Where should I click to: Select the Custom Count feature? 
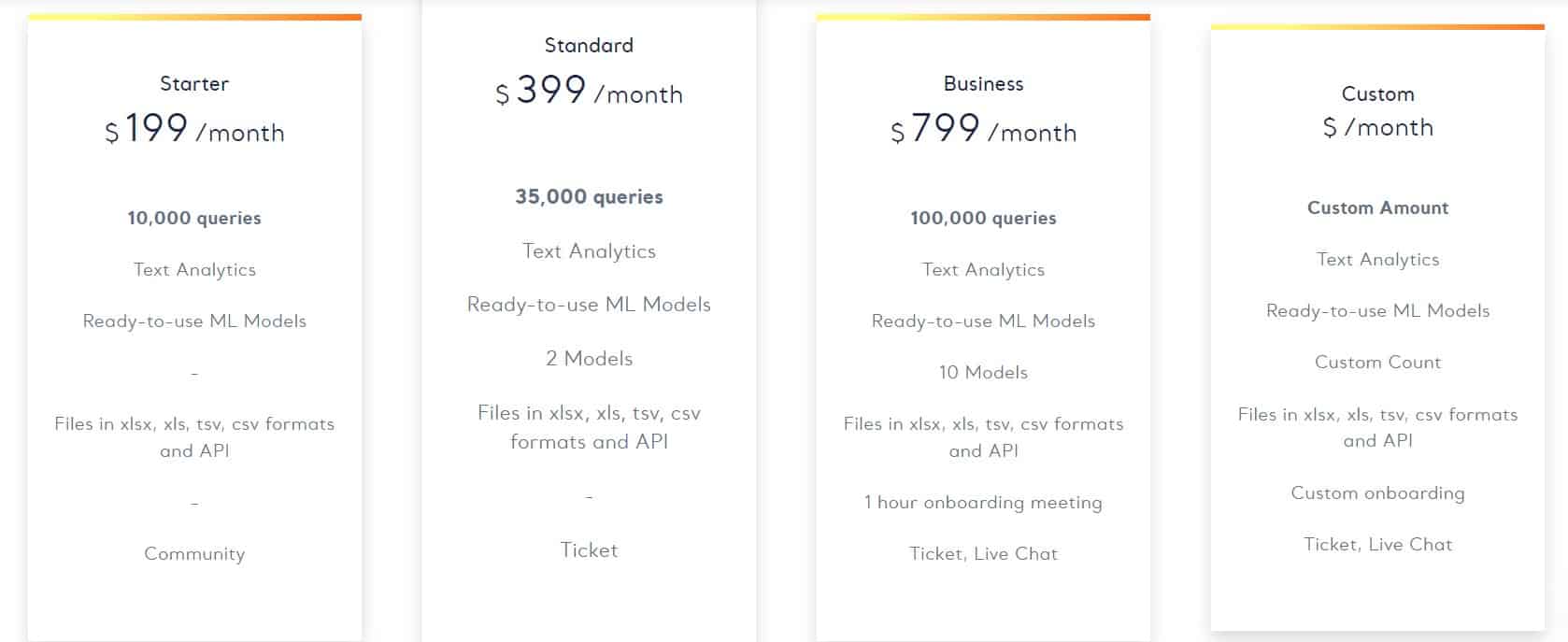1377,363
